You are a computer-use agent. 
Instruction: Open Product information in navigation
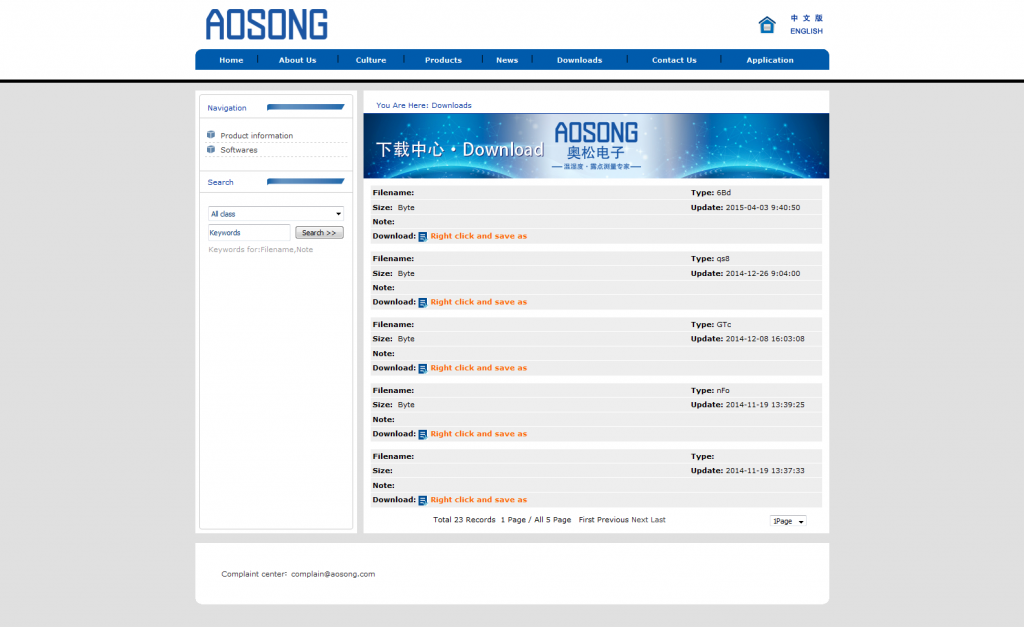coord(257,136)
